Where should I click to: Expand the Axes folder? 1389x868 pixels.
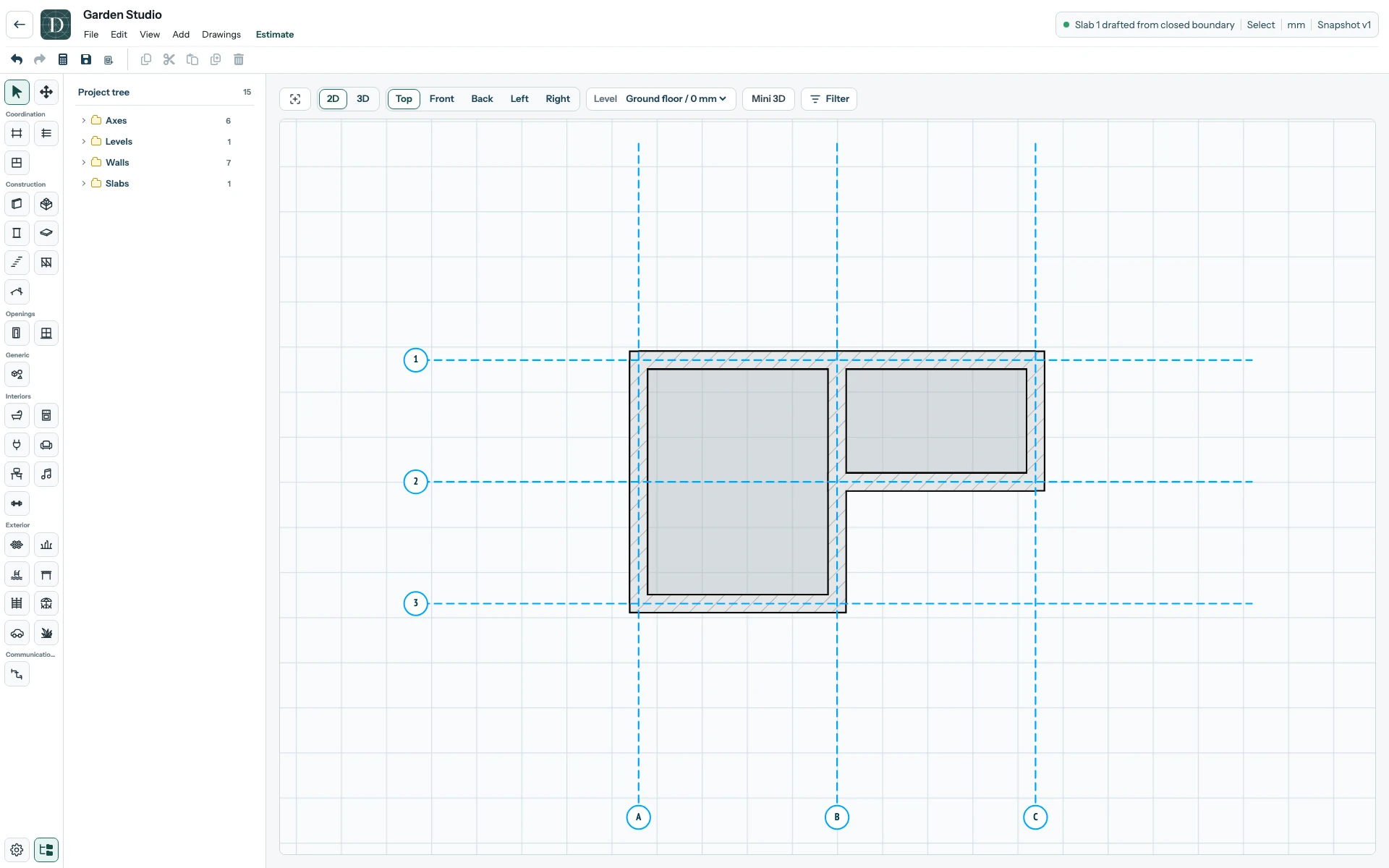click(84, 121)
